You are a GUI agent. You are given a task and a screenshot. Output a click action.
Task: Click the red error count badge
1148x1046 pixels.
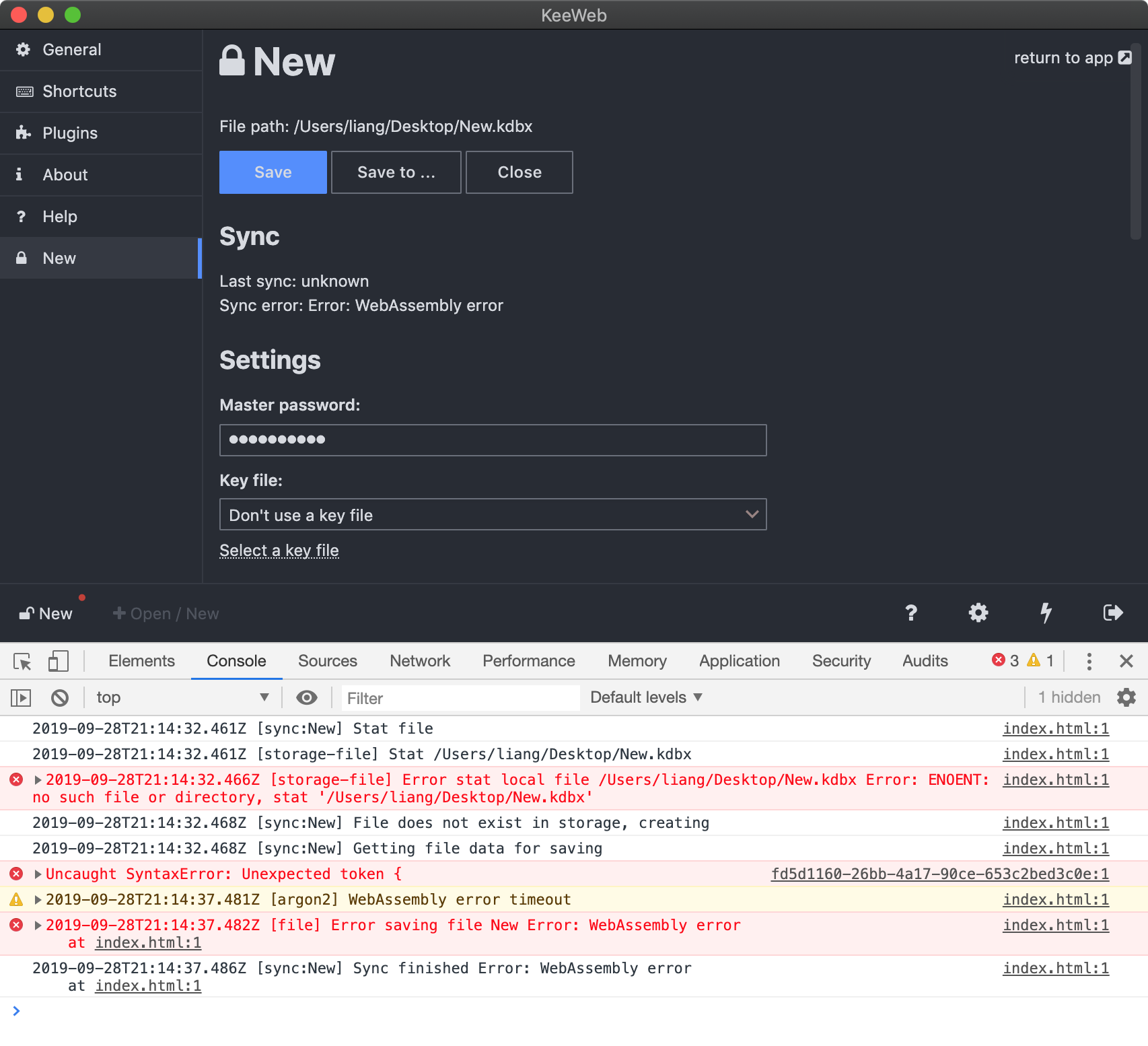click(x=1005, y=660)
